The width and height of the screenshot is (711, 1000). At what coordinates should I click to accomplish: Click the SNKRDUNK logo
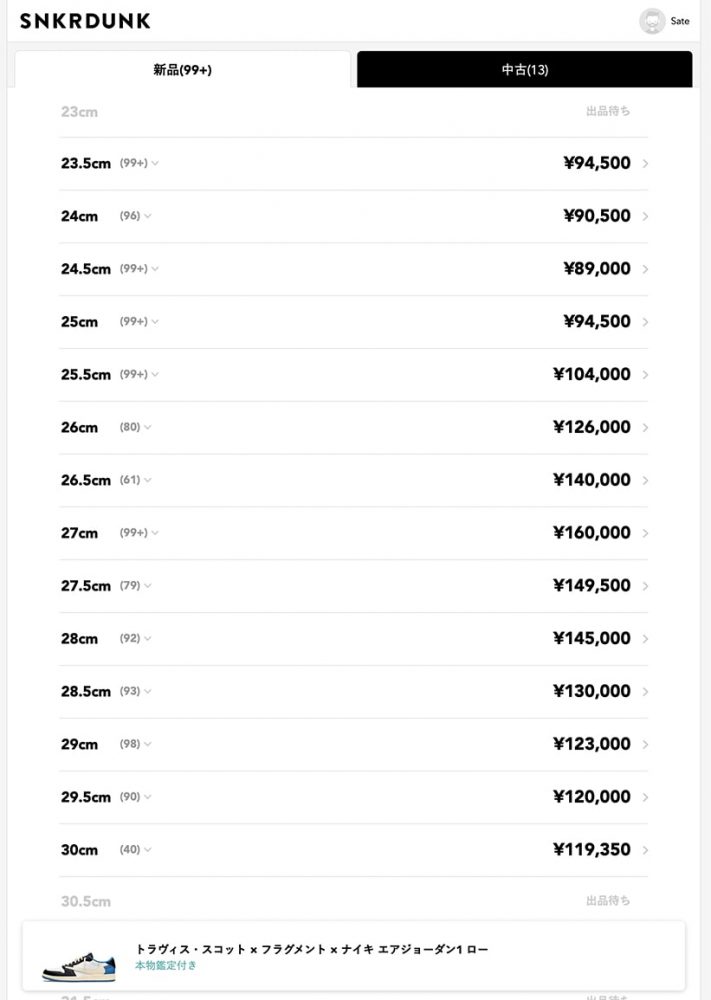[x=85, y=21]
